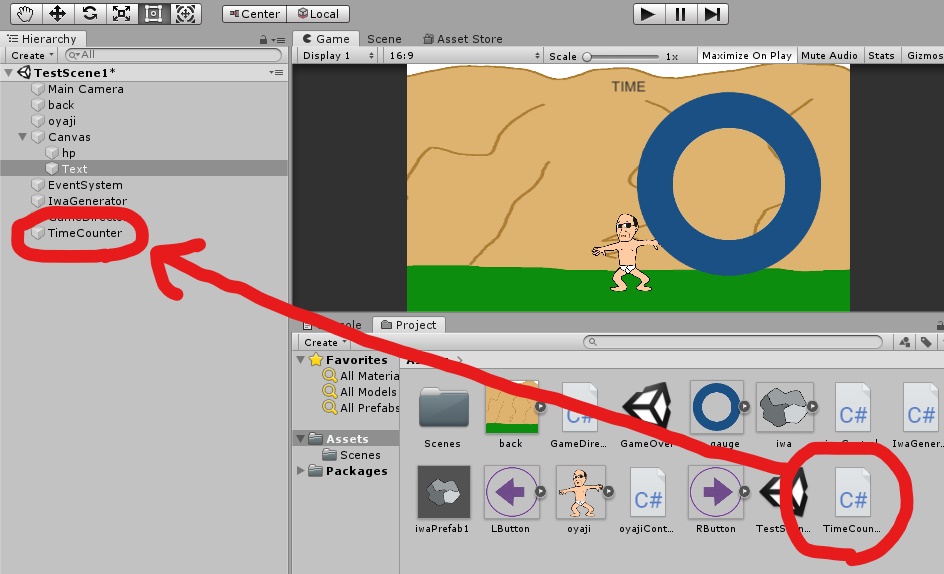
Task: Select back object in Hierarchy
Action: [61, 105]
